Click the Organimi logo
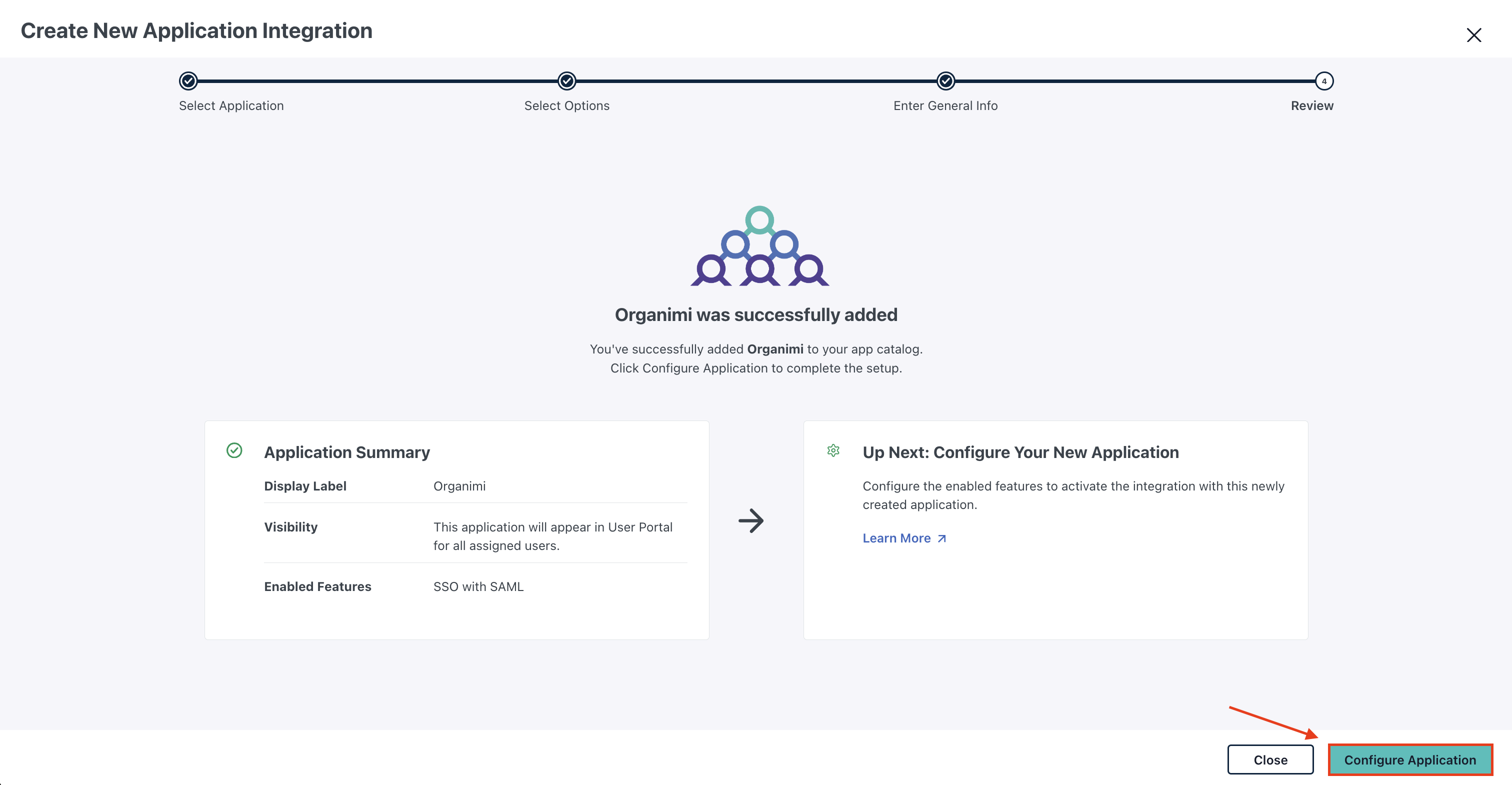Image resolution: width=1512 pixels, height=785 pixels. pyautogui.click(x=759, y=246)
